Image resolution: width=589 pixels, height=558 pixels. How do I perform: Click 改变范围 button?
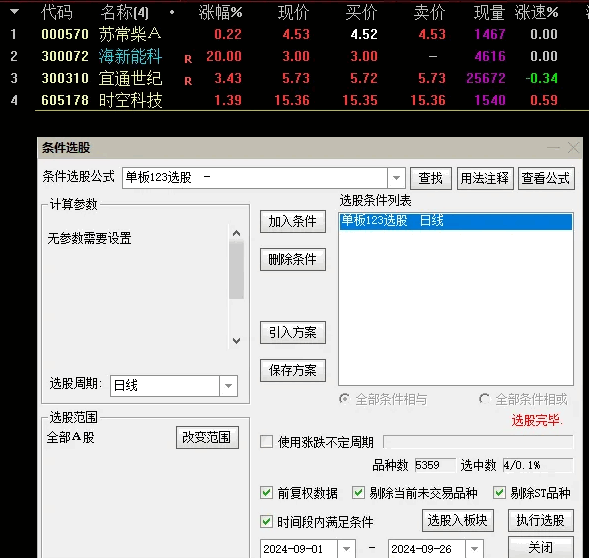pyautogui.click(x=207, y=437)
